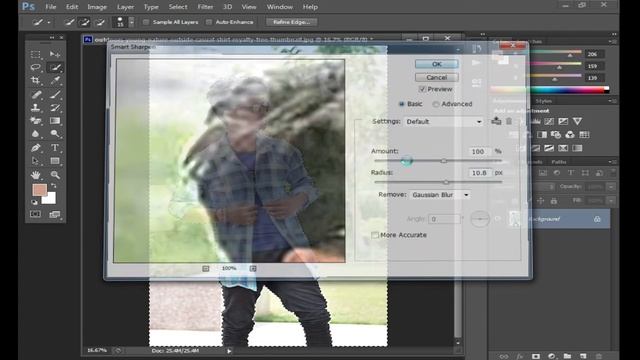Open the Window menu

(280, 7)
